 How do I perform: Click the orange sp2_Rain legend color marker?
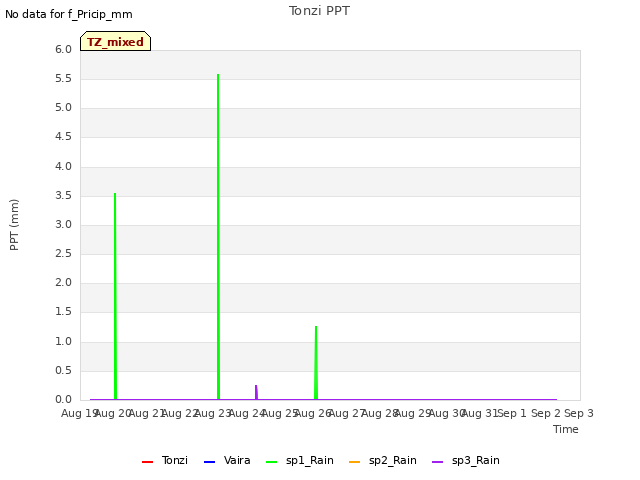[x=355, y=462]
